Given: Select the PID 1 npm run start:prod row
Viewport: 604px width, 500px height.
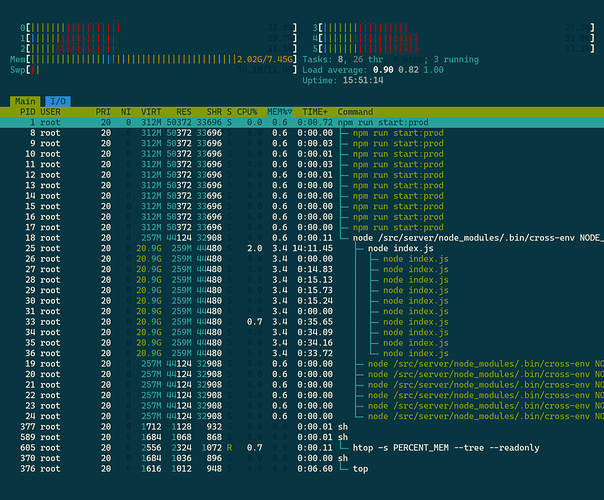Looking at the screenshot, I should [300, 122].
